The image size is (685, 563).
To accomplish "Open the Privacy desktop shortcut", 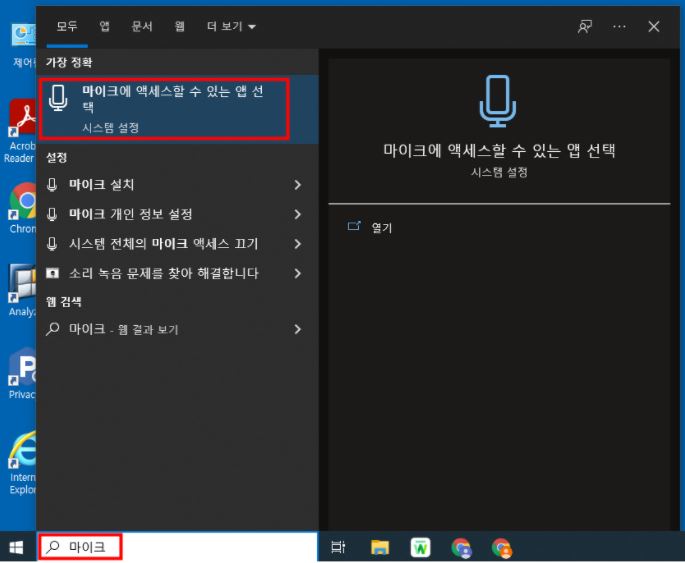I will pyautogui.click(x=22, y=374).
